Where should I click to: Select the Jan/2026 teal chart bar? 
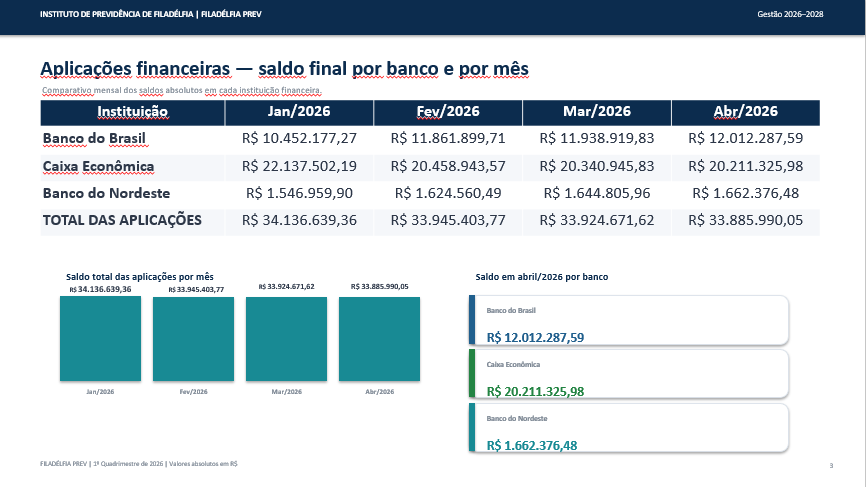coord(101,338)
